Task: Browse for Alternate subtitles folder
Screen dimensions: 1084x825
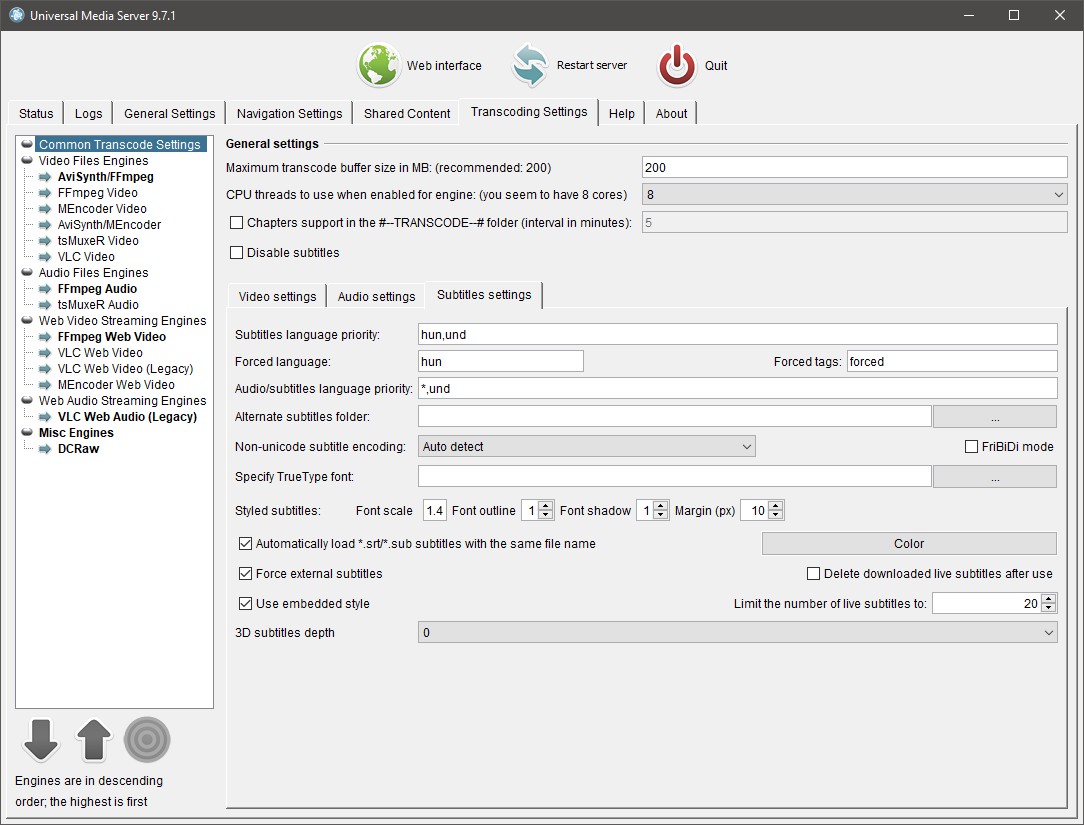Action: 995,417
